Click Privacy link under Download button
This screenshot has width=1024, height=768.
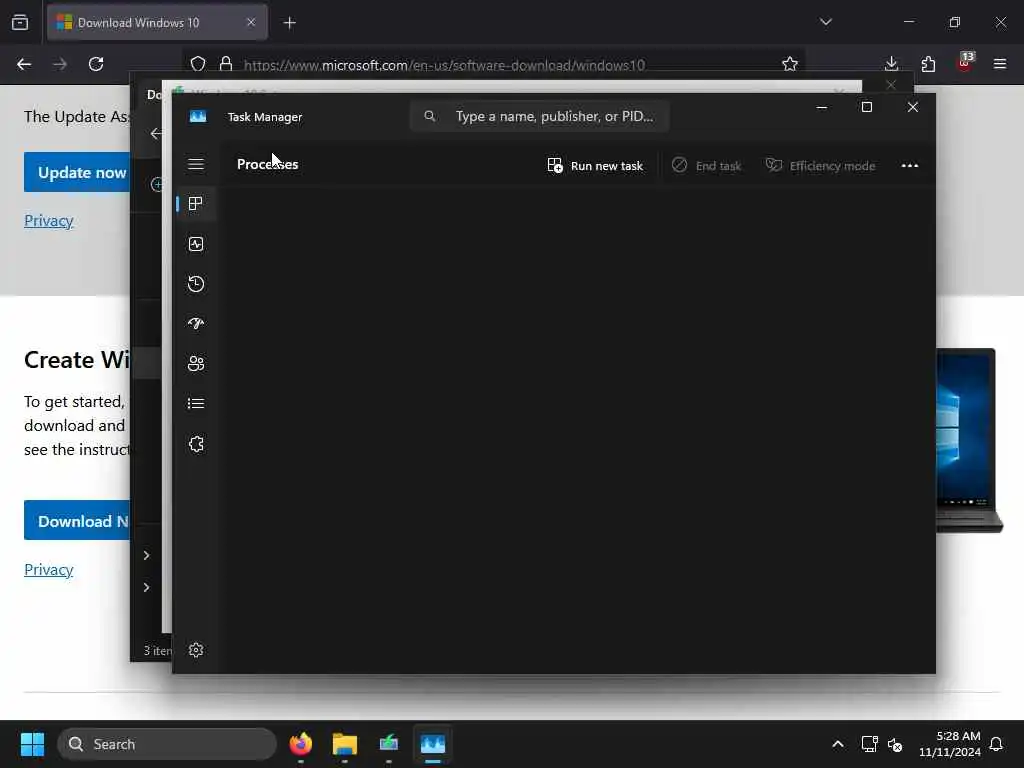(48, 569)
